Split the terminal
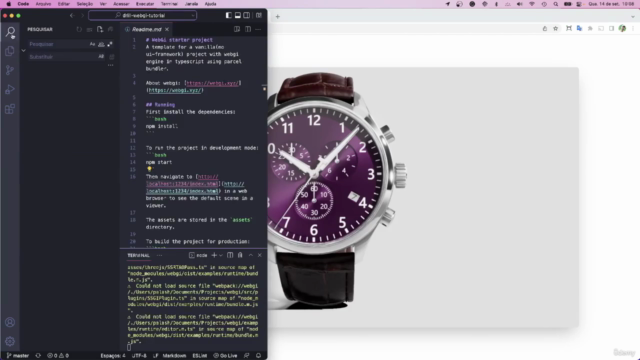640x360 pixels. [230, 256]
